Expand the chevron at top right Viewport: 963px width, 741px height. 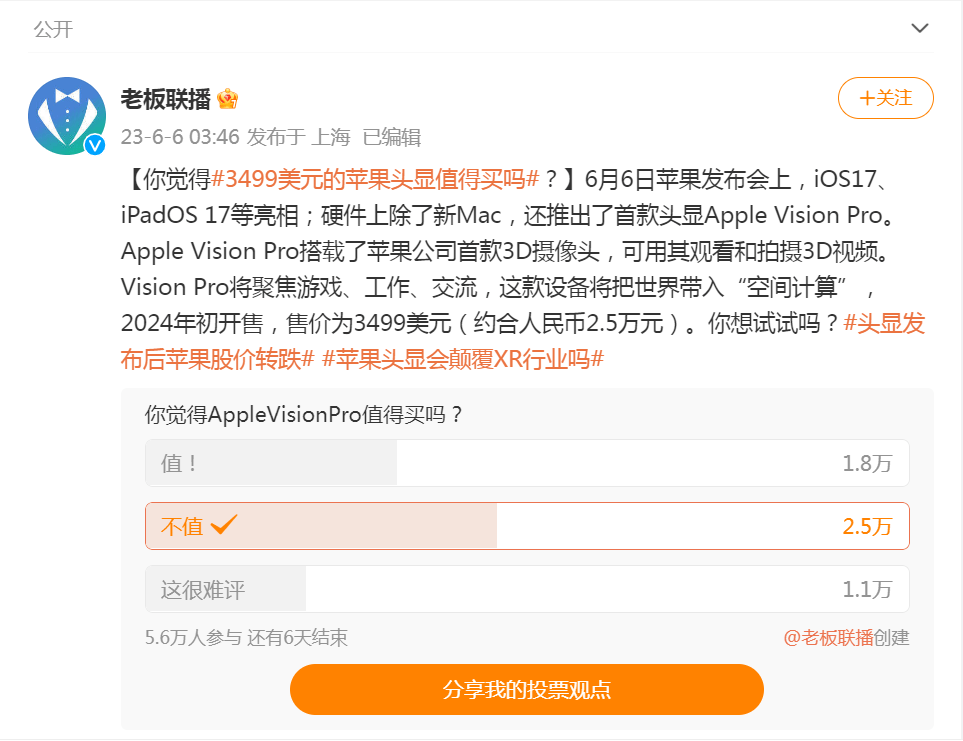pyautogui.click(x=919, y=28)
